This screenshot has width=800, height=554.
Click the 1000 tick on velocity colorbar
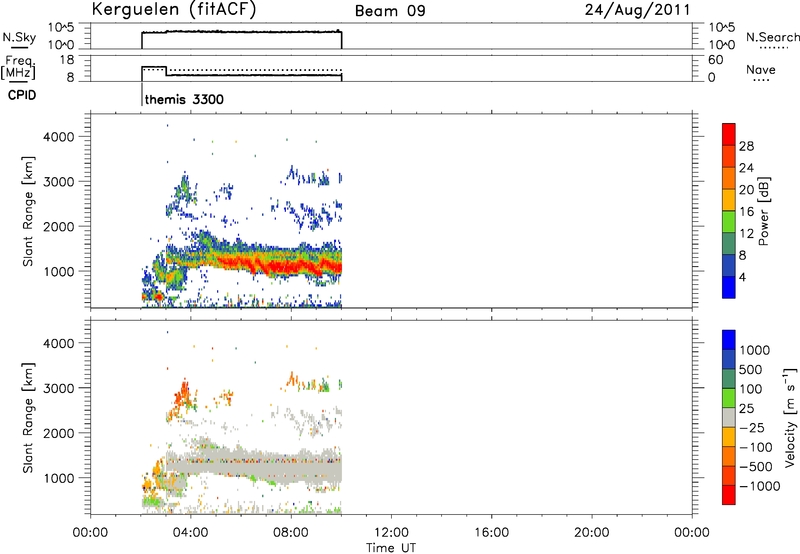pos(755,350)
